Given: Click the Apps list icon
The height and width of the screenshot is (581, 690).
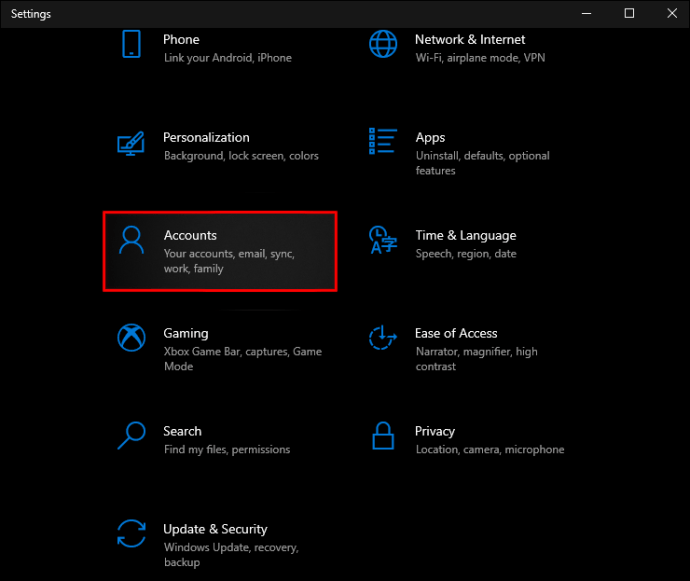Looking at the screenshot, I should coord(383,141).
